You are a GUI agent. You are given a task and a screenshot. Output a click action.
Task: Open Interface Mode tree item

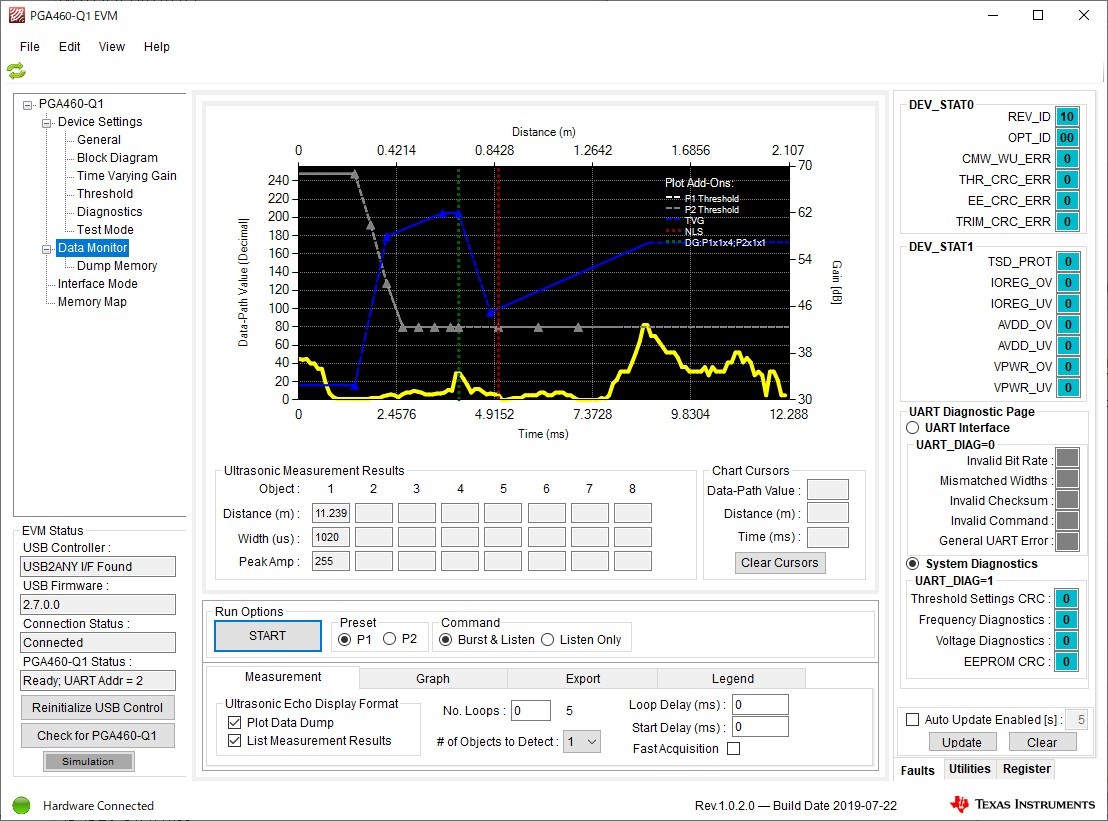click(98, 283)
